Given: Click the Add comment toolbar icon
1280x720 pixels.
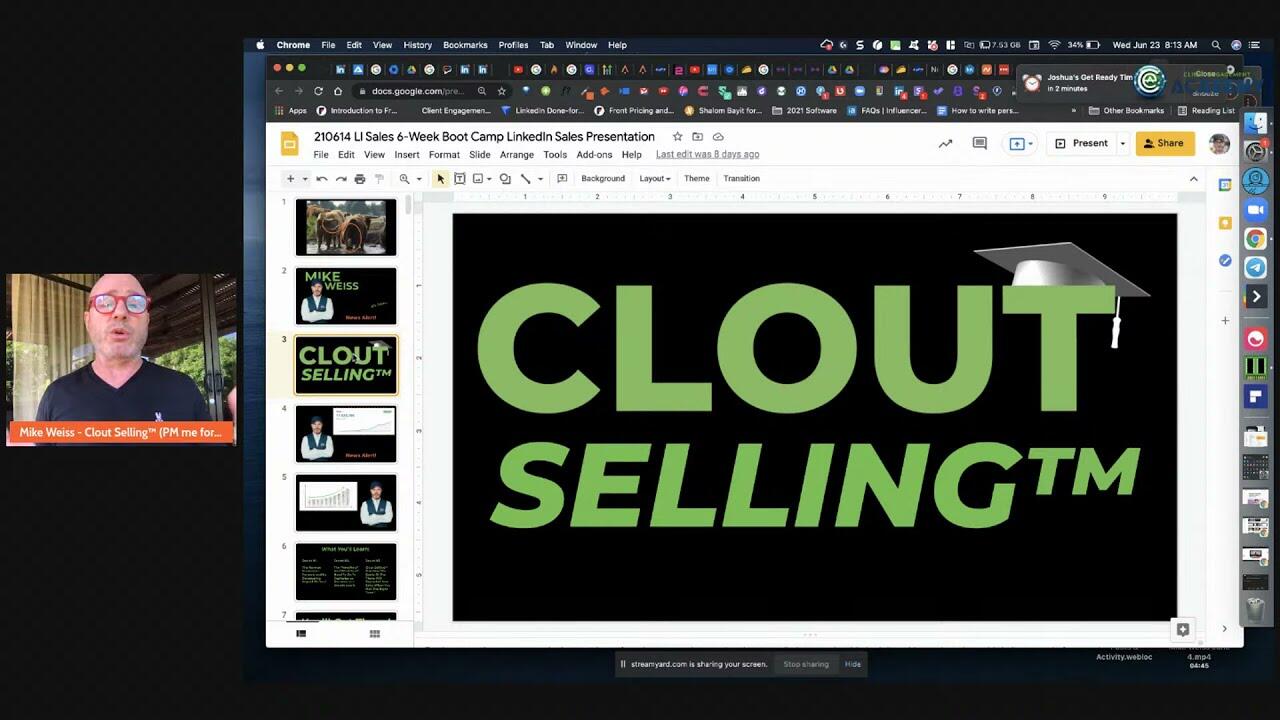Looking at the screenshot, I should click(562, 179).
